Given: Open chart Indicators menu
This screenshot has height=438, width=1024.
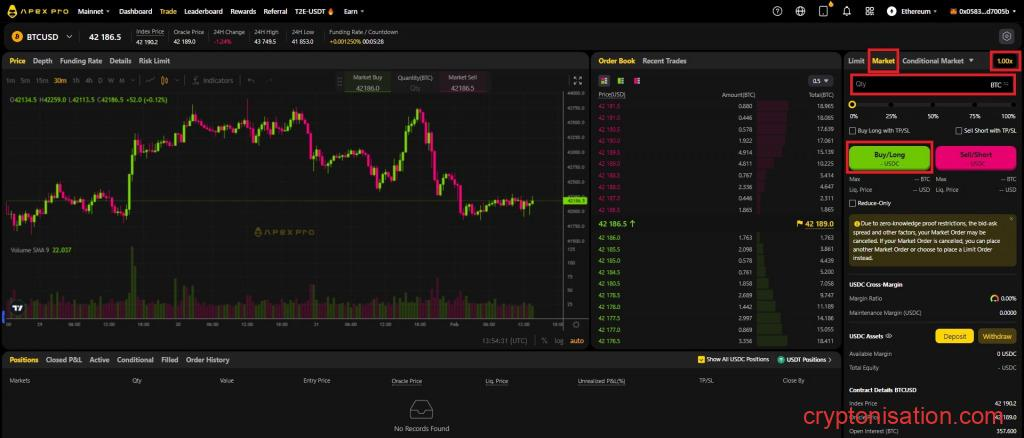Looking at the screenshot, I should tap(212, 80).
